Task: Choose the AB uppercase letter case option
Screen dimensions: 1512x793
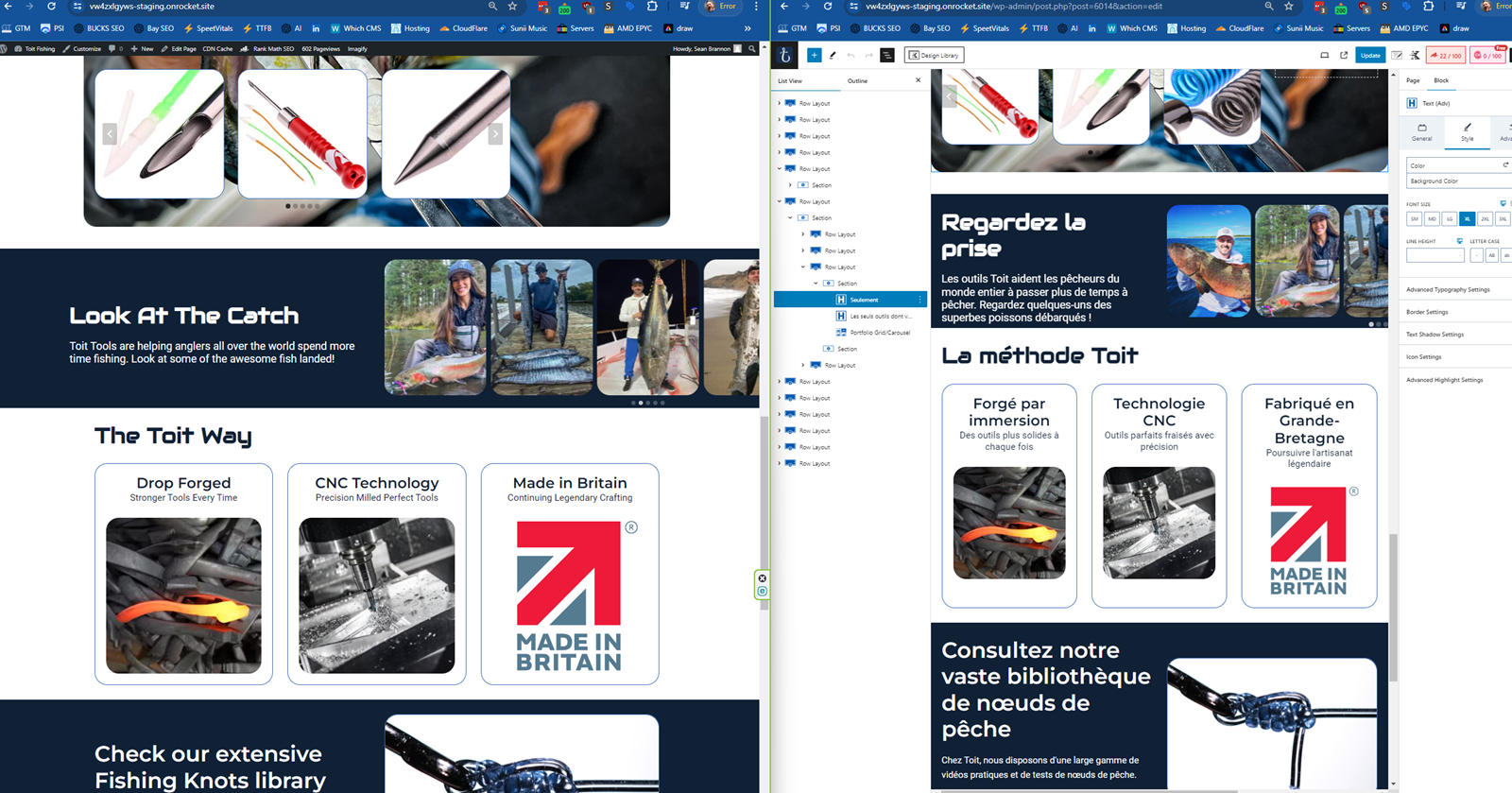Action: point(1492,255)
